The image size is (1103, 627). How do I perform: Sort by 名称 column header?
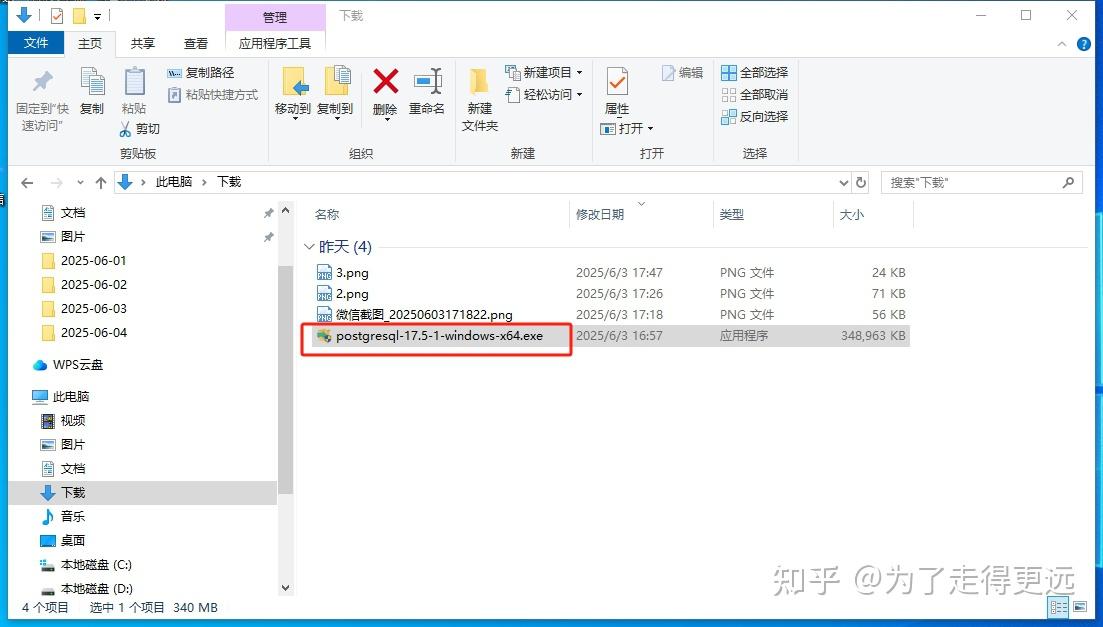(327, 215)
